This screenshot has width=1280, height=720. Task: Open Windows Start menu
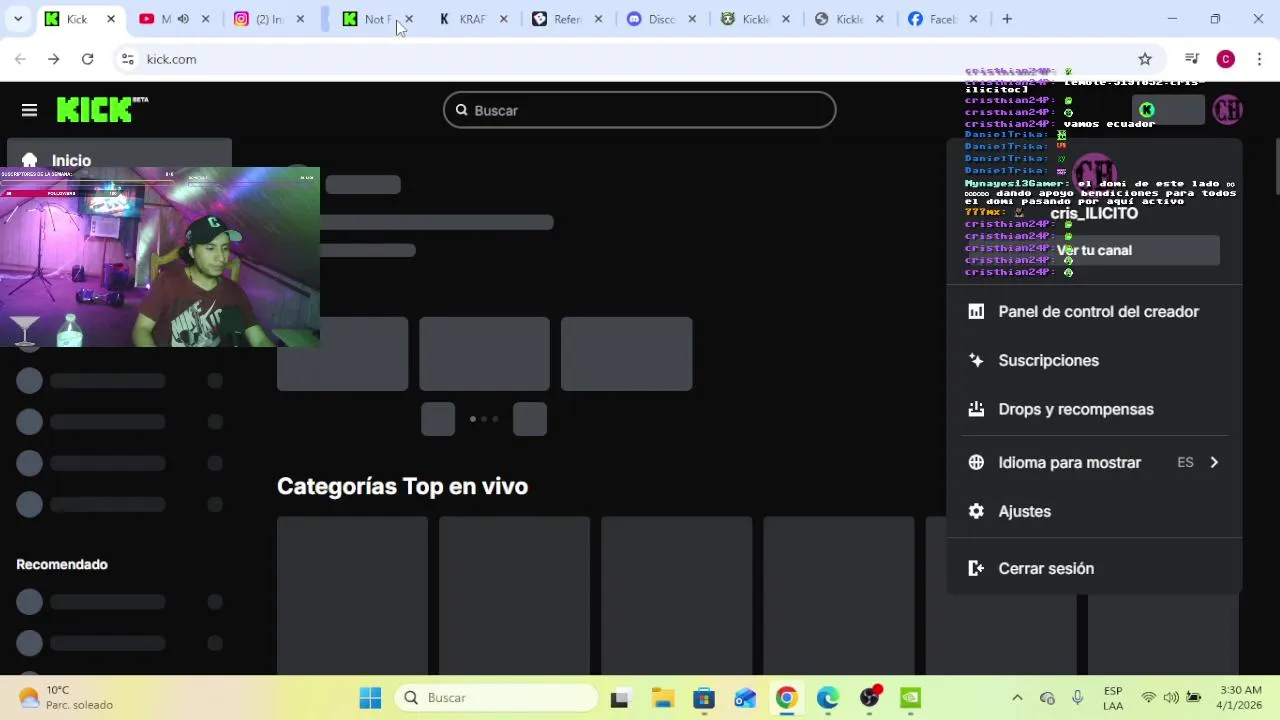pos(370,698)
